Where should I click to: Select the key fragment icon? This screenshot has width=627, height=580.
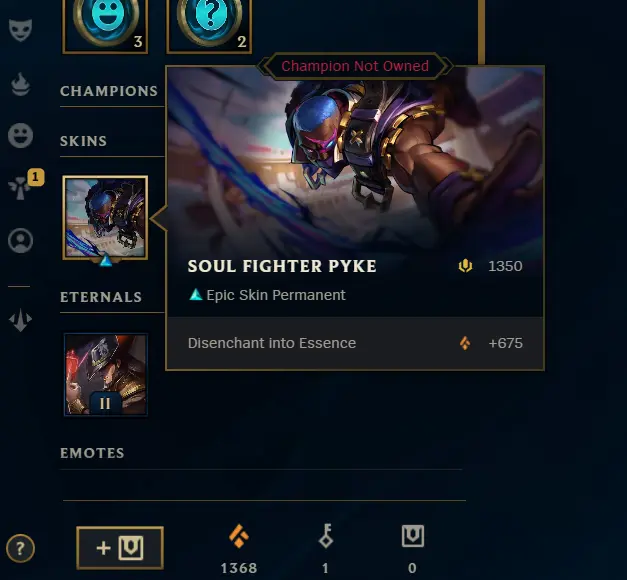326,536
